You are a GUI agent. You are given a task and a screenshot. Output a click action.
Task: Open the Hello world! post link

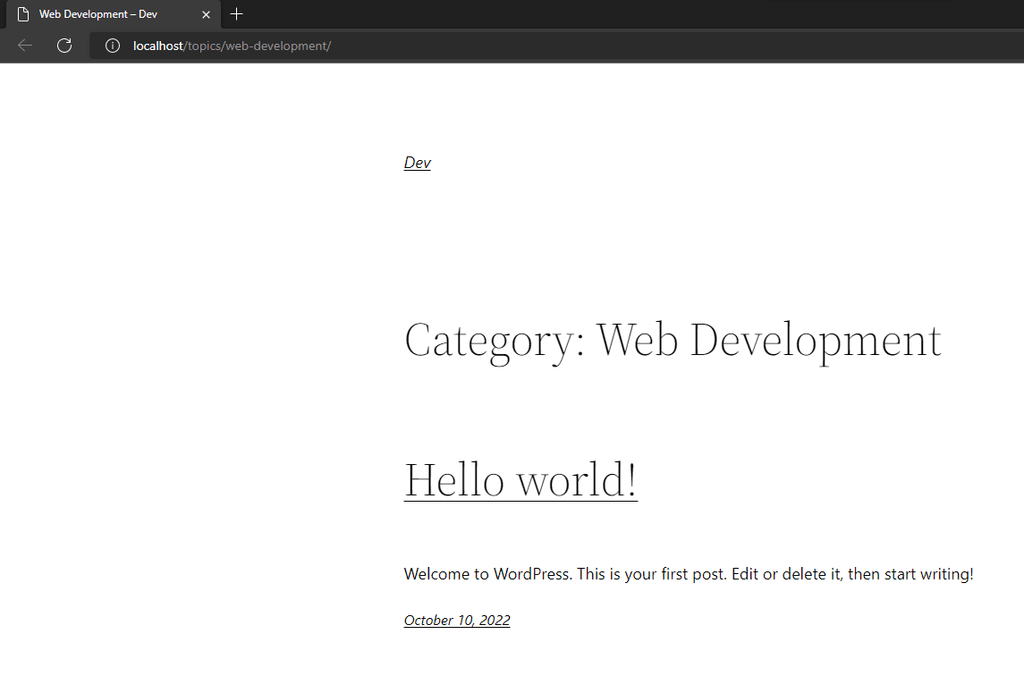tap(520, 479)
